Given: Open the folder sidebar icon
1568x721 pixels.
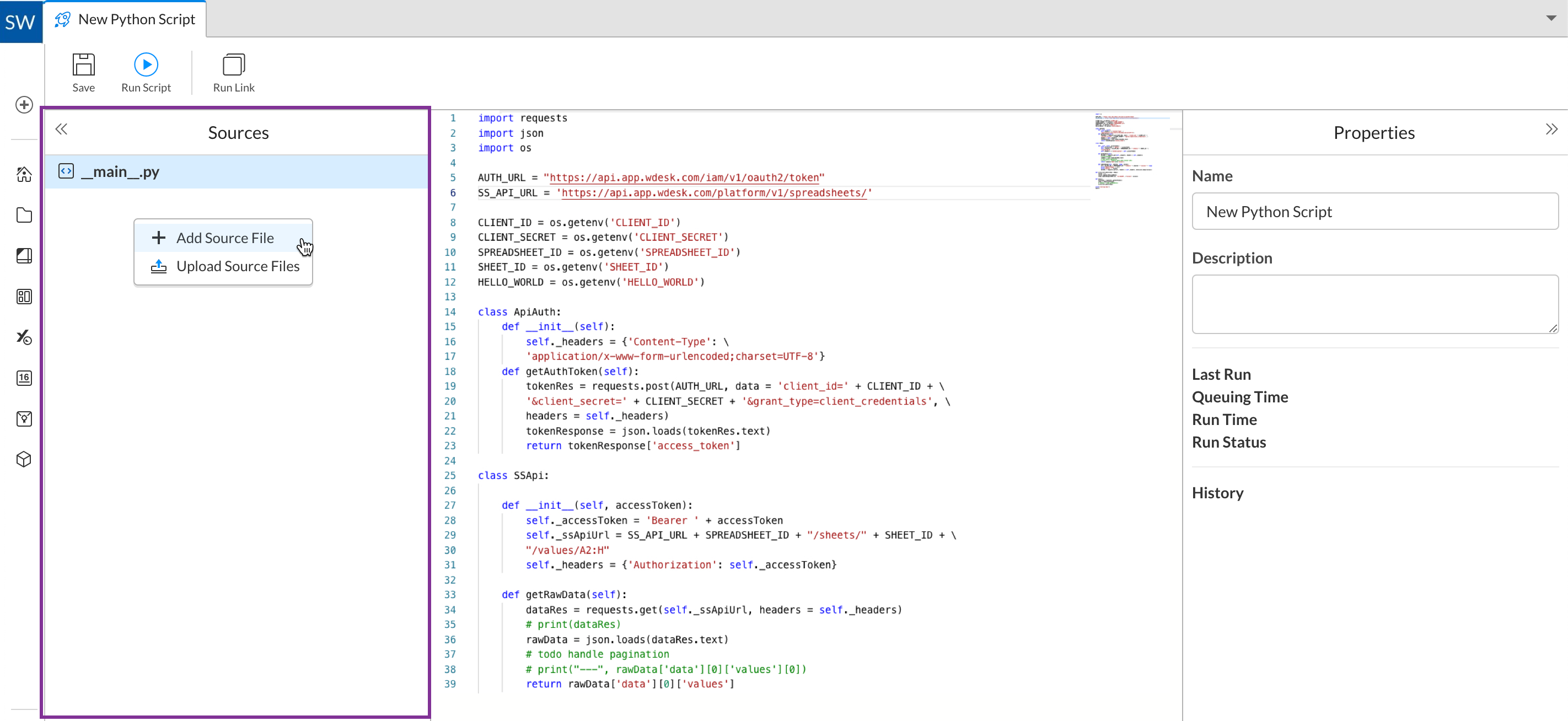Looking at the screenshot, I should click(x=23, y=215).
